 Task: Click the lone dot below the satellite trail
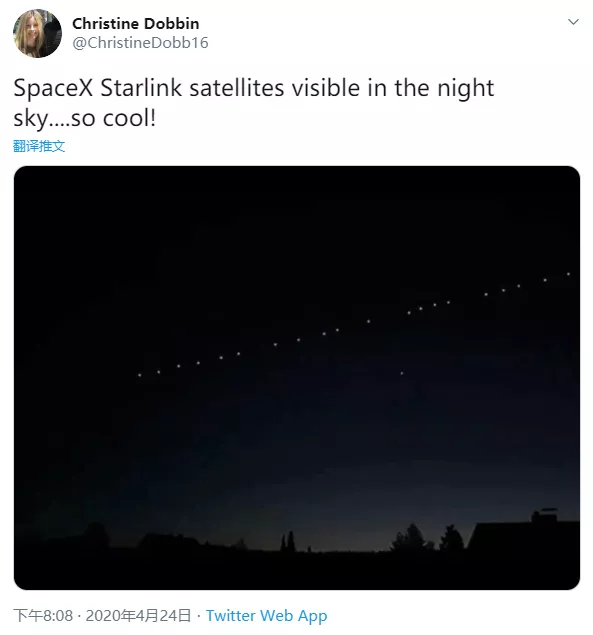coord(402,373)
